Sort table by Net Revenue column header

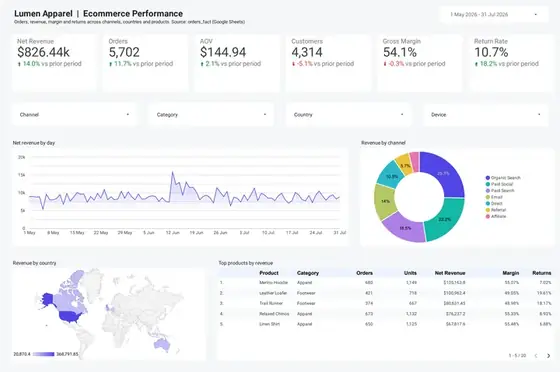pyautogui.click(x=450, y=273)
